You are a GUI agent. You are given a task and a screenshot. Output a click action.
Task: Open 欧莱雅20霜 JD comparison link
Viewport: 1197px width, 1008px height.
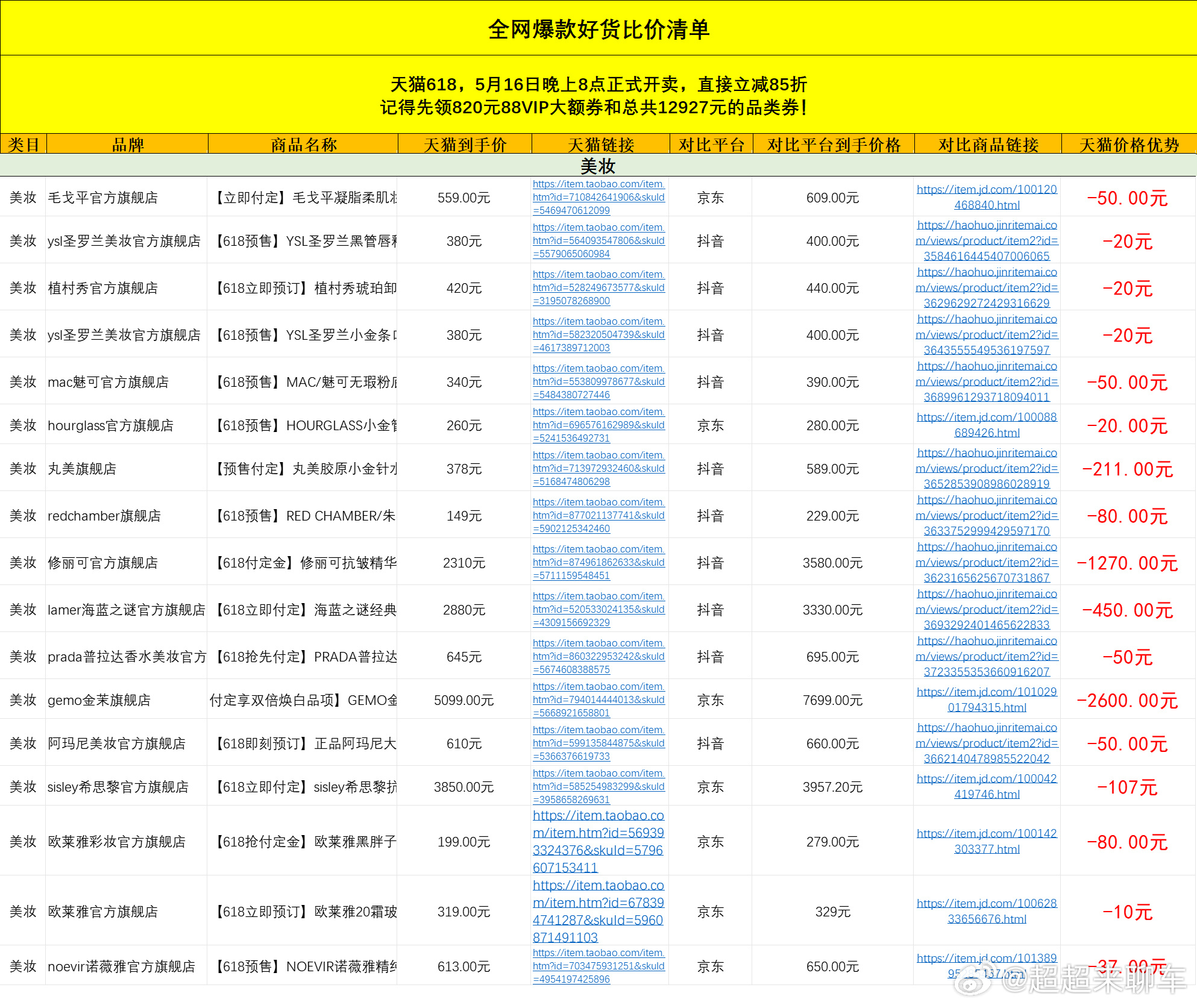coord(987,911)
